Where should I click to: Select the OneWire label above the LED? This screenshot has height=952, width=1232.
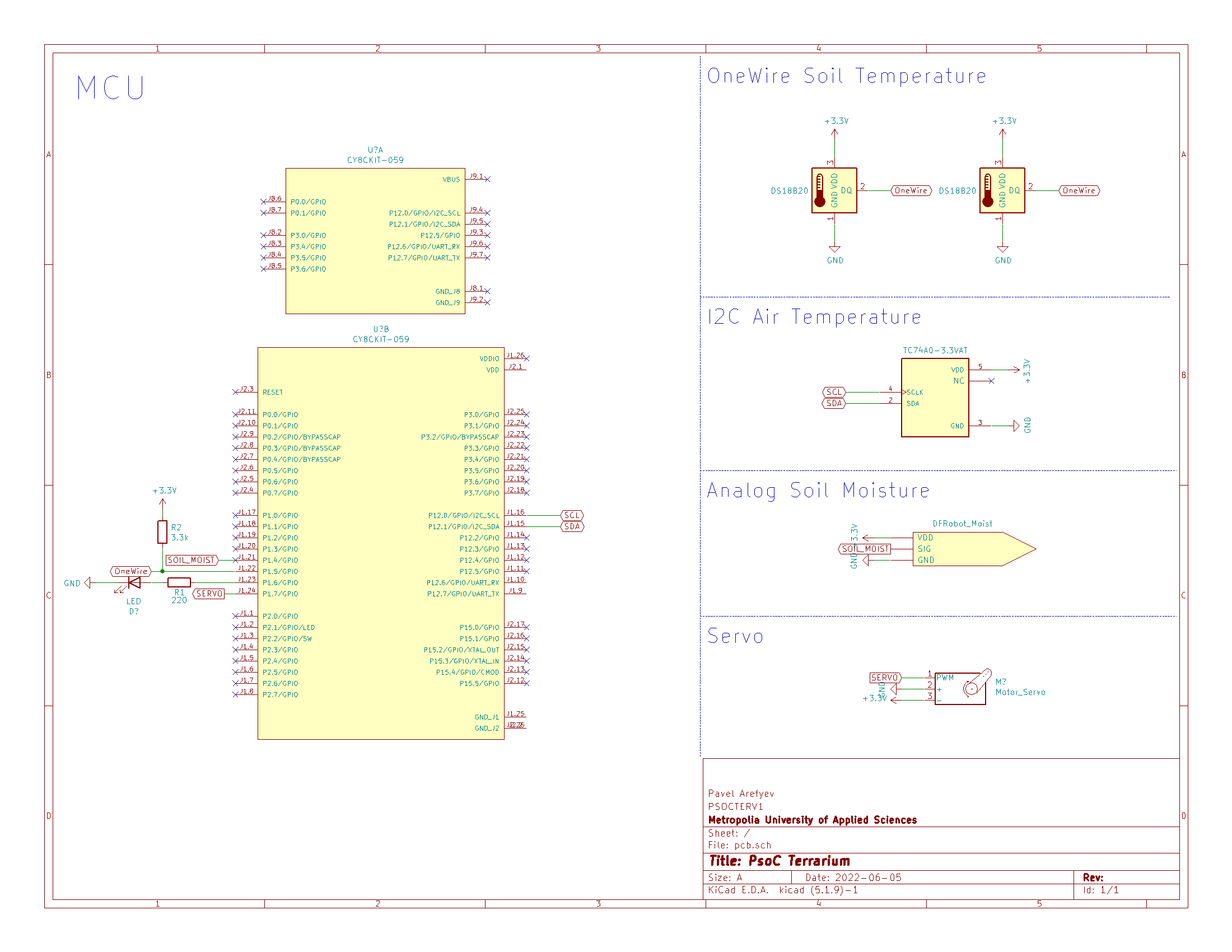131,571
